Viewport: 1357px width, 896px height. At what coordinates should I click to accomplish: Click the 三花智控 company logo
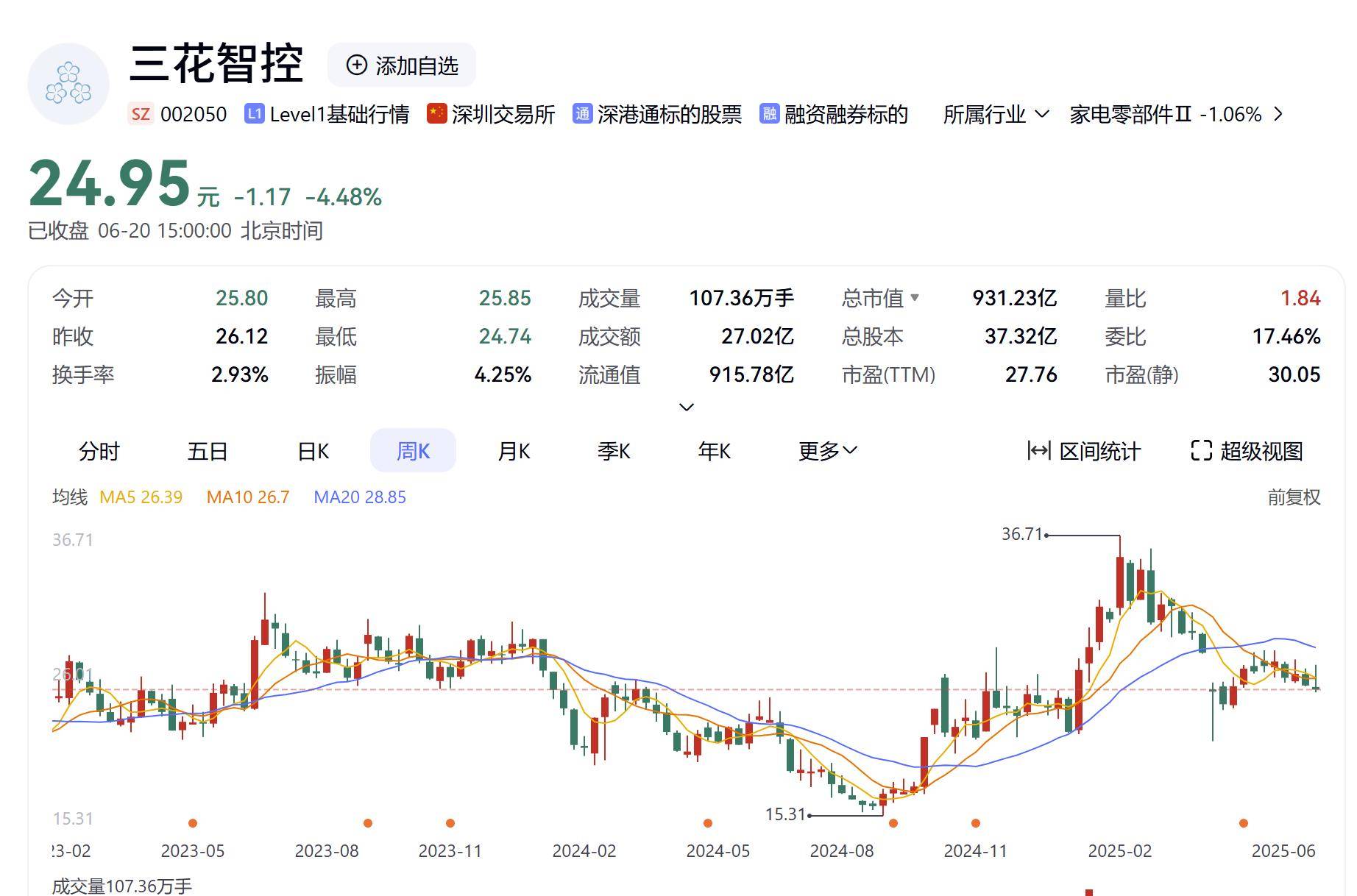[x=68, y=82]
